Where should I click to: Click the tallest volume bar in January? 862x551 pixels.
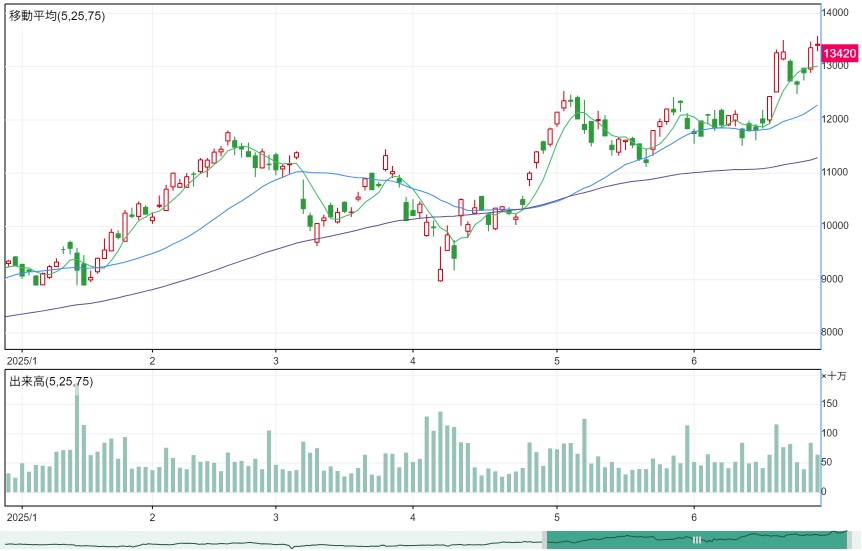[x=77, y=437]
